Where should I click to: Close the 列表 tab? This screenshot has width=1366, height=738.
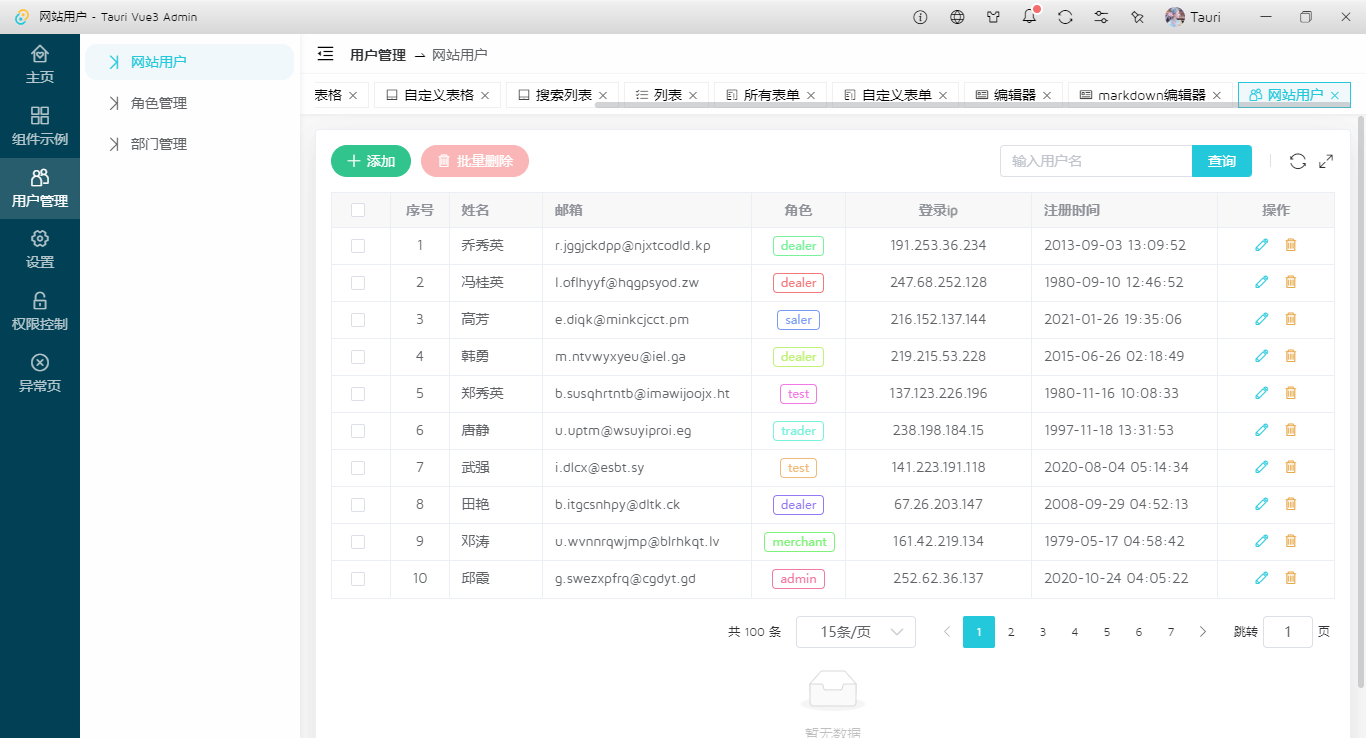pos(691,96)
